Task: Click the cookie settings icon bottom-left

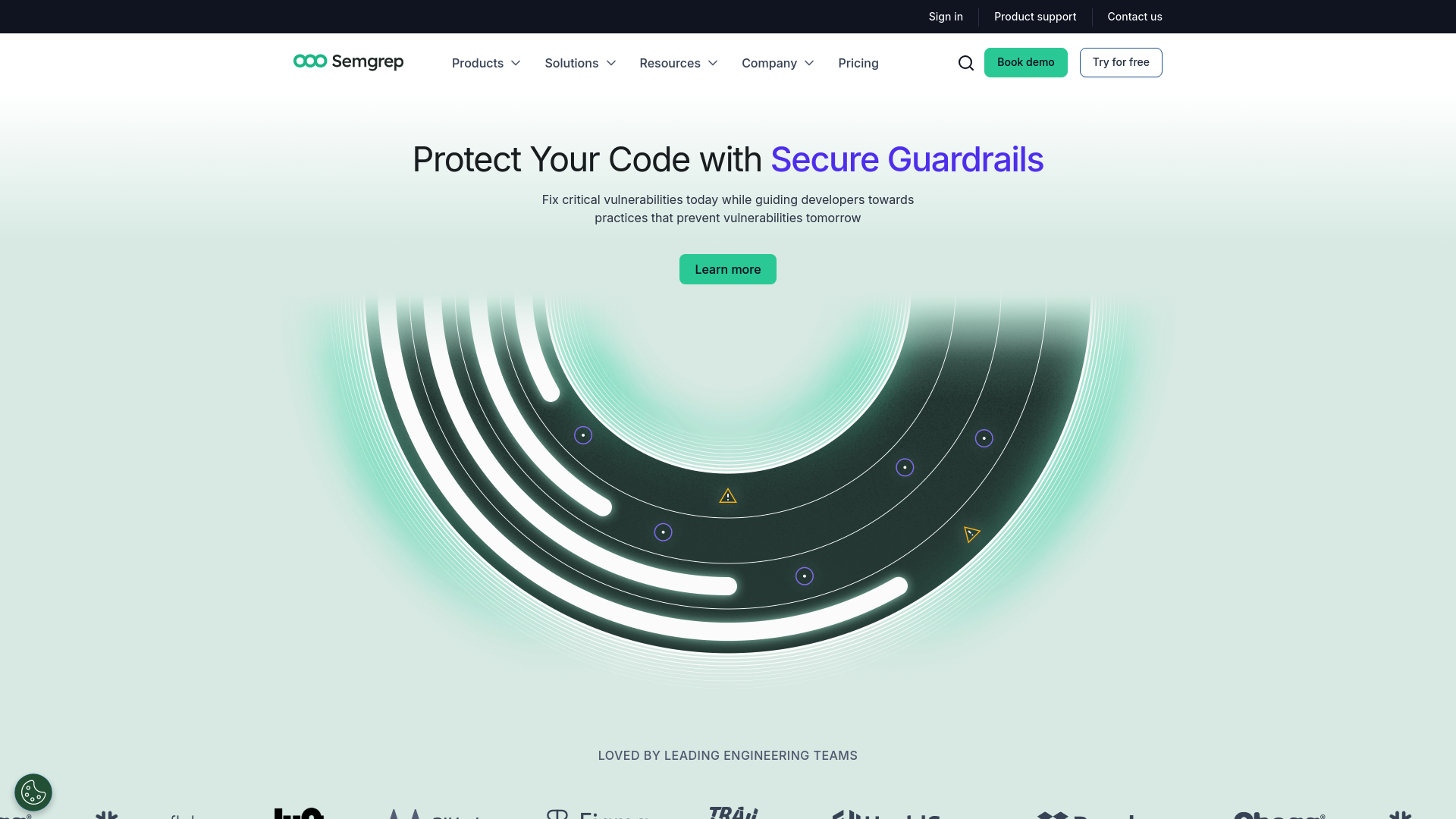Action: (x=33, y=792)
